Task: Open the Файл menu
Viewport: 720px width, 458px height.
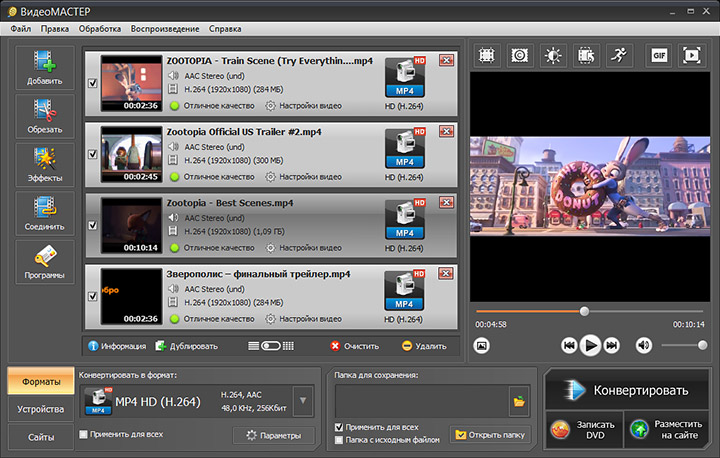Action: 21,29
